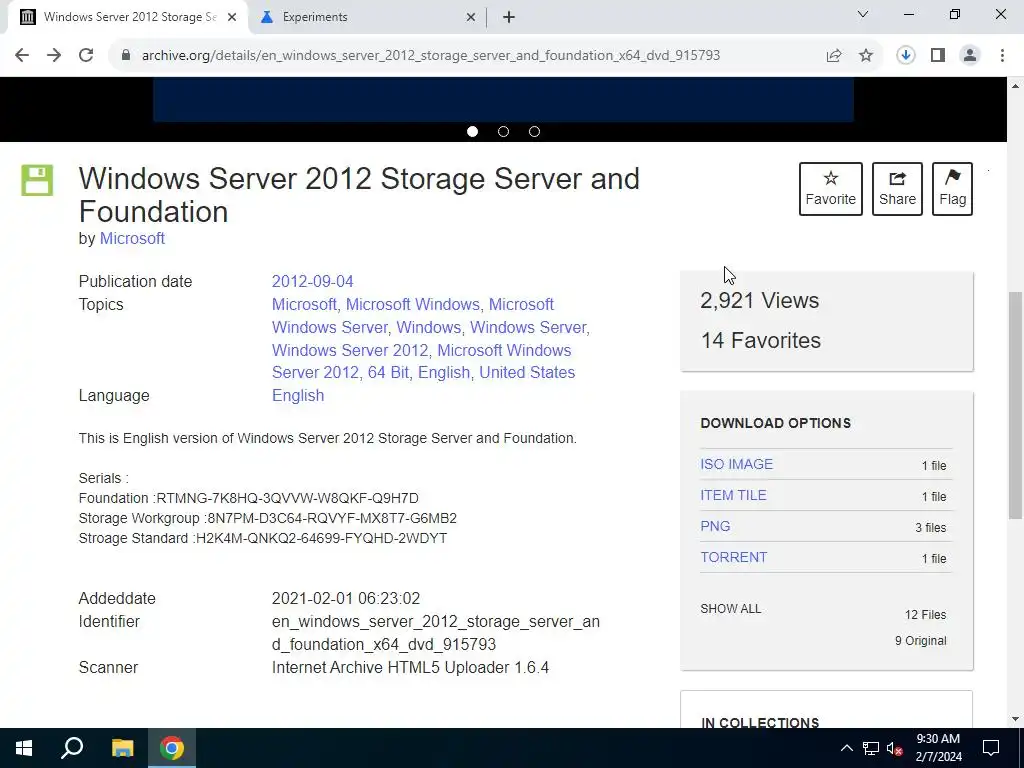Open the Windows Start menu
This screenshot has width=1024, height=768.
[x=24, y=748]
